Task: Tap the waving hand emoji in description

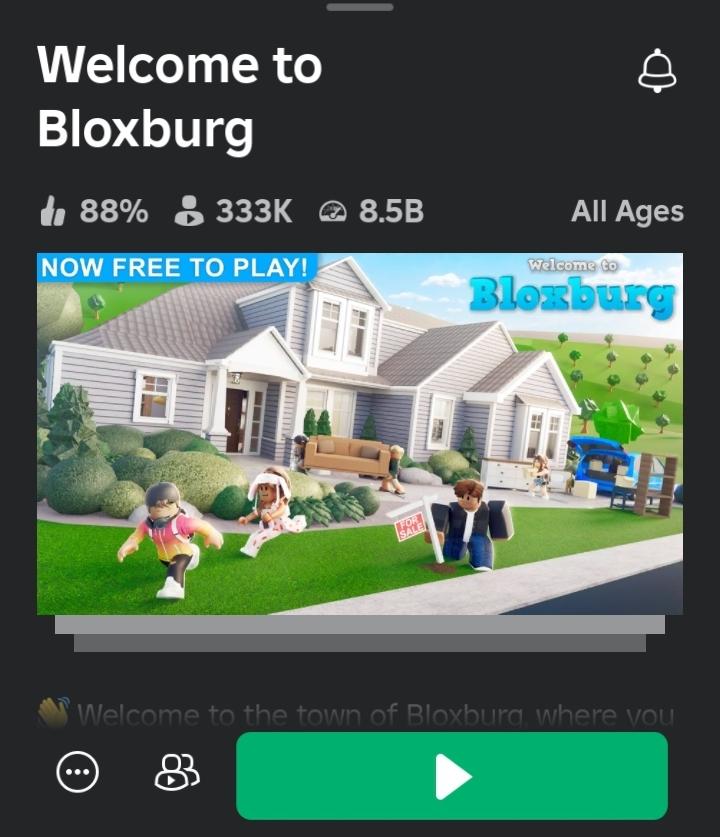Action: tap(54, 712)
